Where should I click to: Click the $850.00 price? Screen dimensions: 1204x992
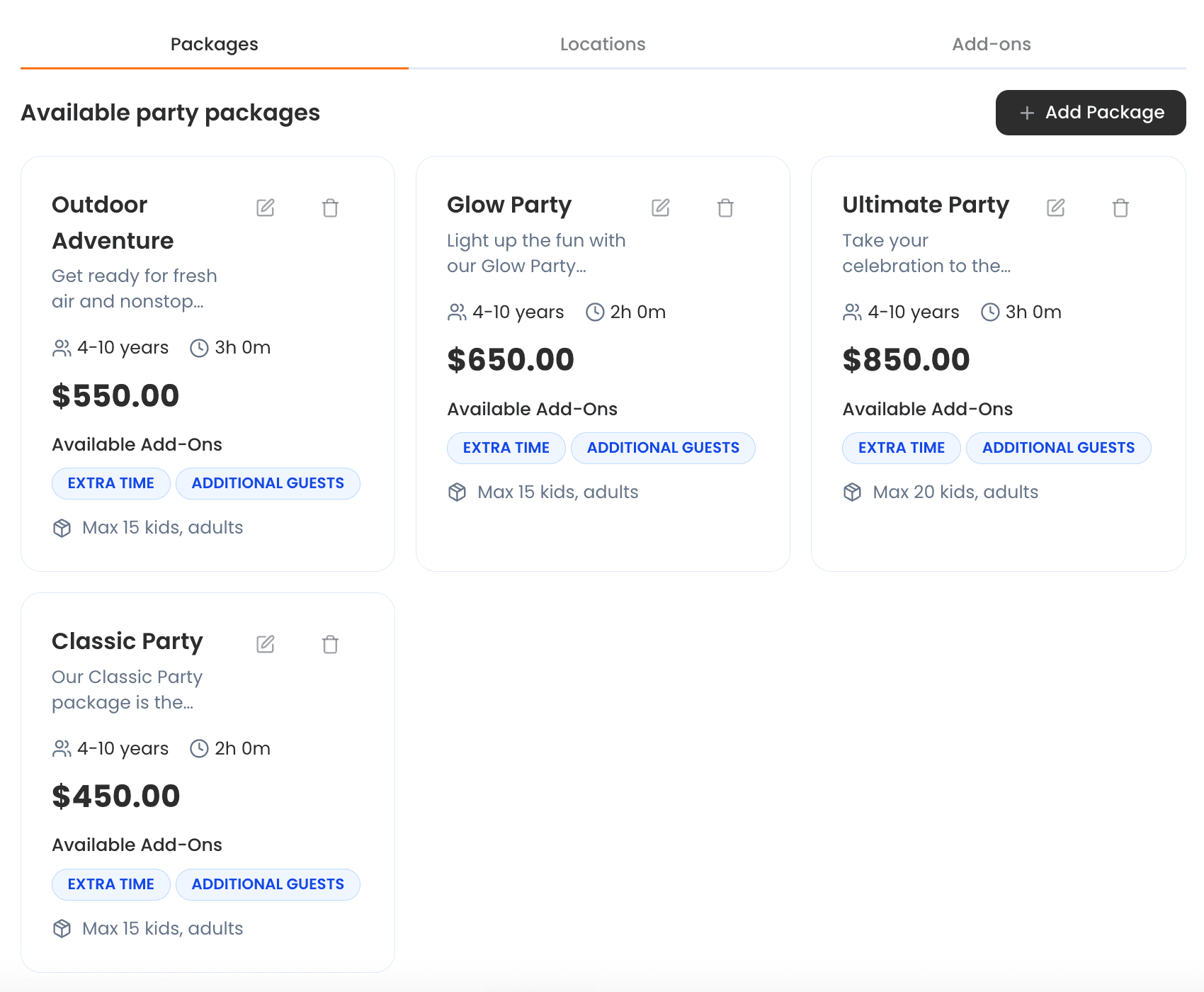coord(906,360)
